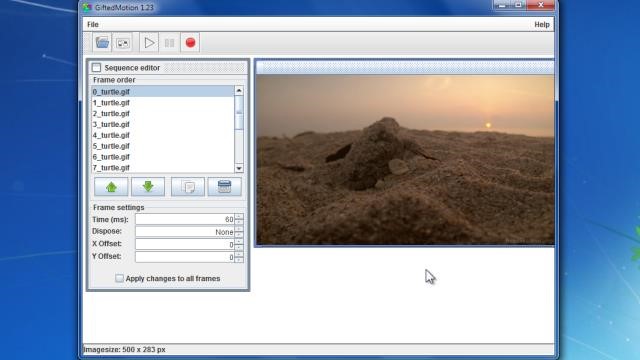The width and height of the screenshot is (640, 360).
Task: Open the File menu
Action: (x=93, y=24)
